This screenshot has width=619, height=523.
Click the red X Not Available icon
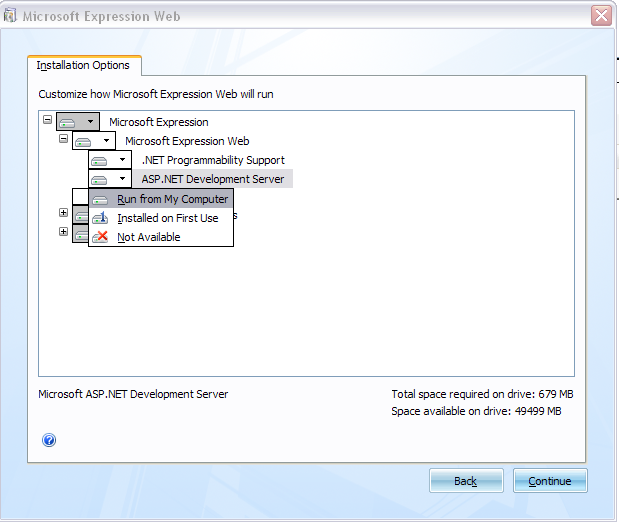pyautogui.click(x=100, y=237)
